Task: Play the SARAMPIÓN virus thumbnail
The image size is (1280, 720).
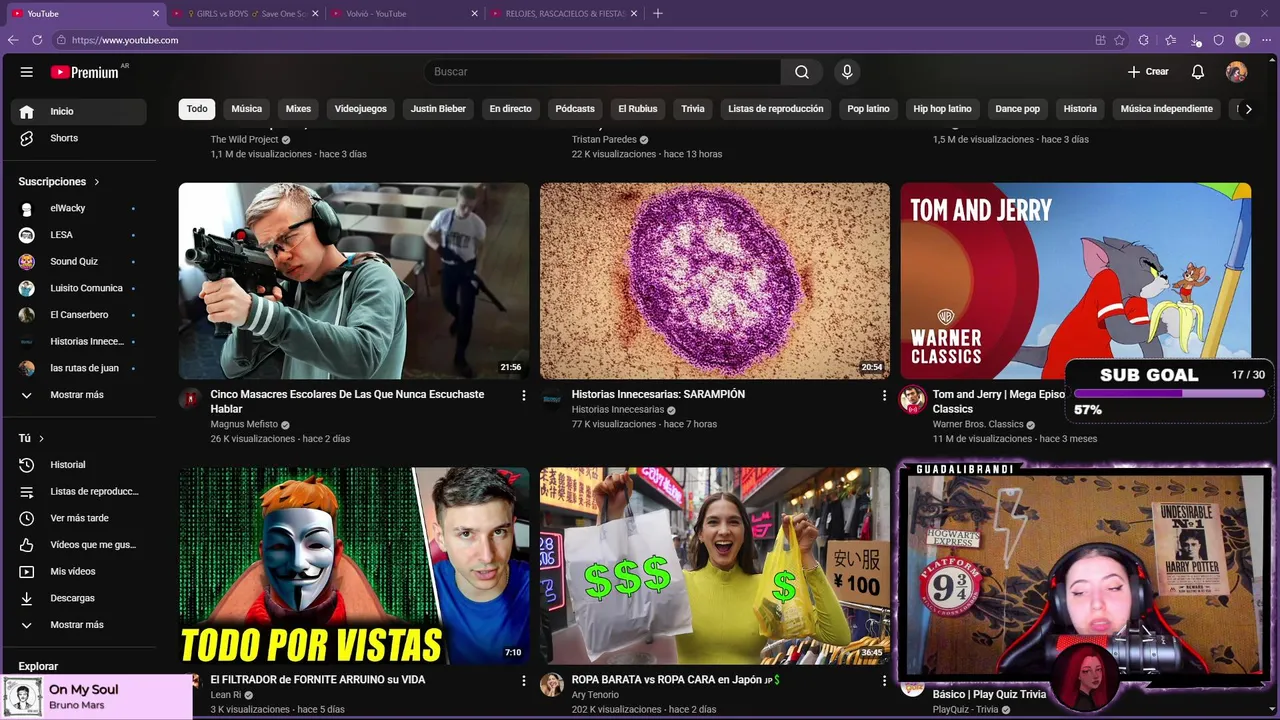Action: coord(715,281)
